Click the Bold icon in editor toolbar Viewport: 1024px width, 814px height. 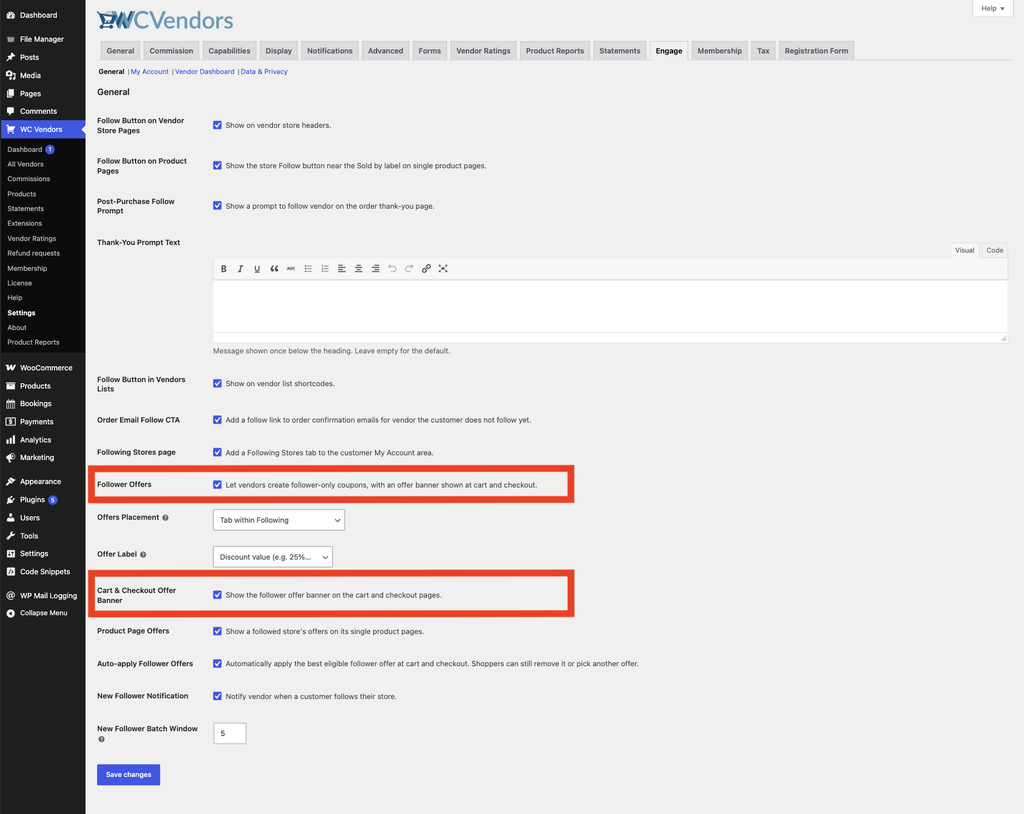tap(223, 269)
